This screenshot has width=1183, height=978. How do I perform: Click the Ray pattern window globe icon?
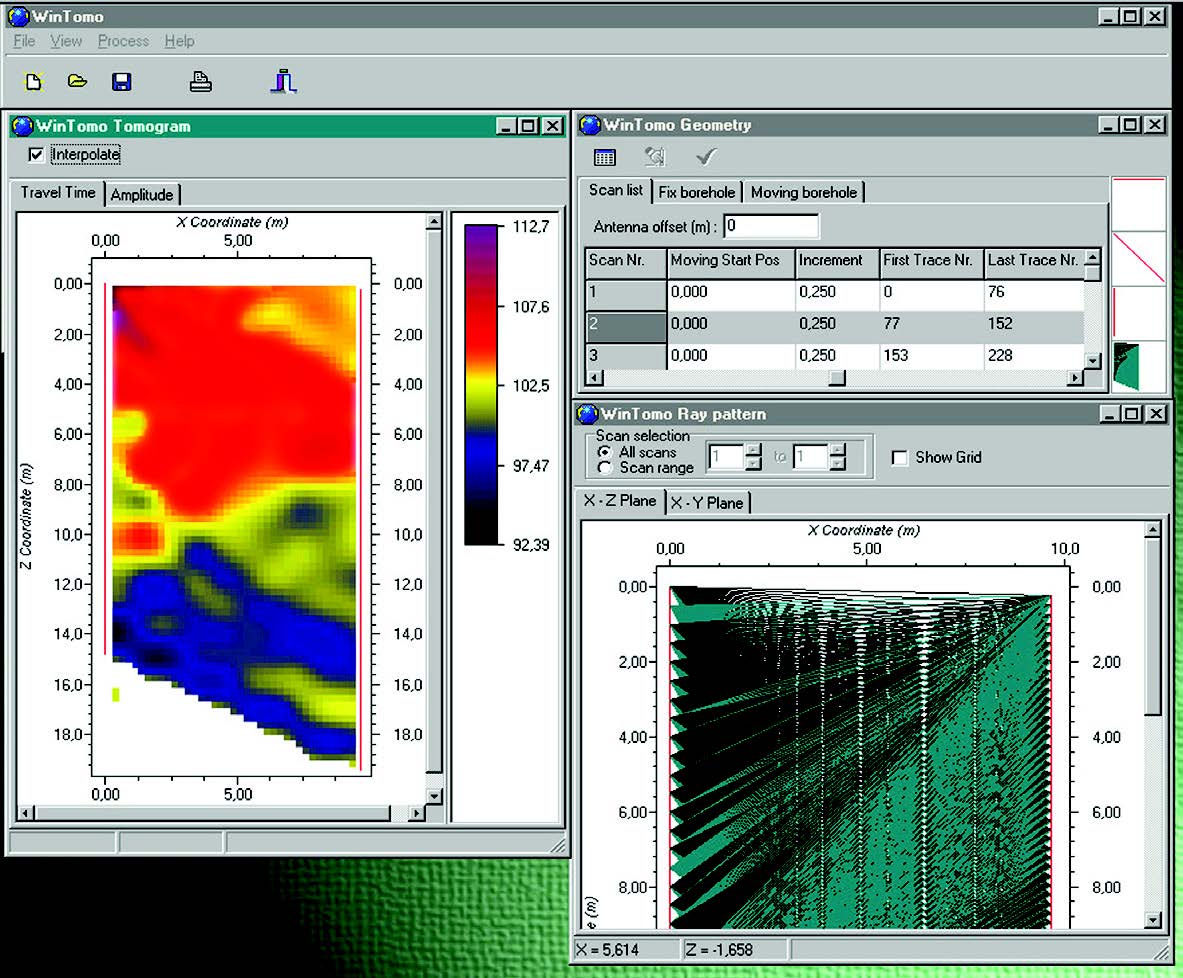click(x=587, y=414)
